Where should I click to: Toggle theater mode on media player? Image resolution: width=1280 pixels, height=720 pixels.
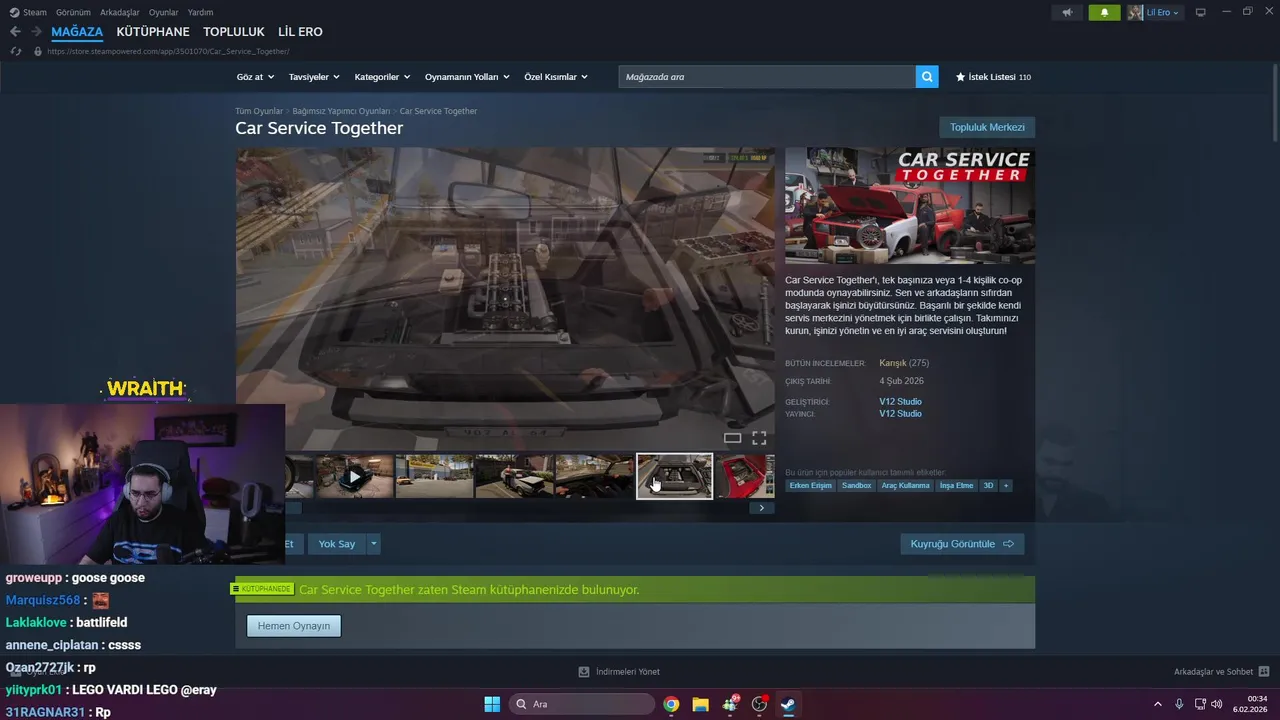click(732, 438)
